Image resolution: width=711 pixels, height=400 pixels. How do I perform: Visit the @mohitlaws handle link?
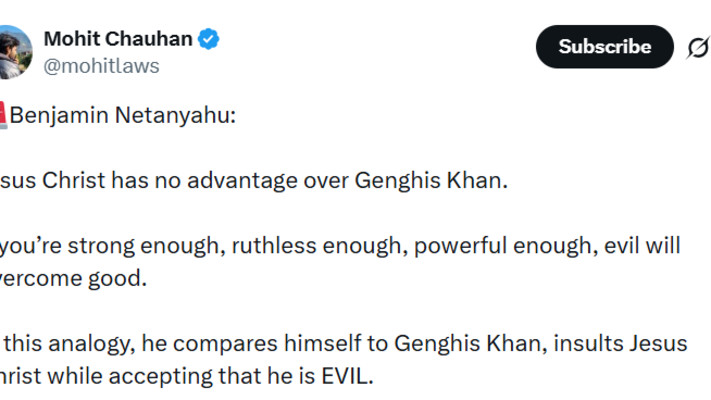[101, 66]
